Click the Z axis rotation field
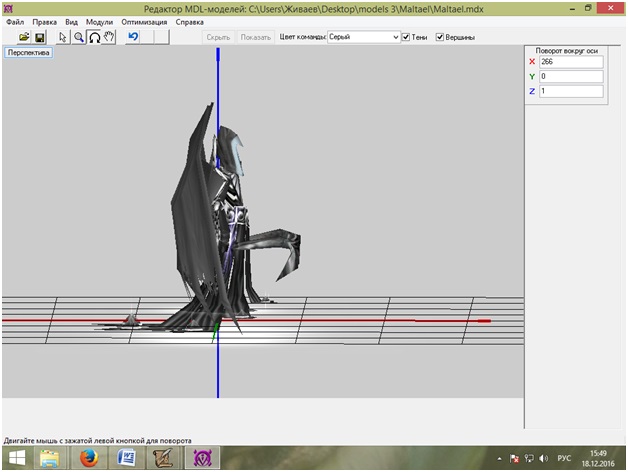This screenshot has height=472, width=628. 570,91
